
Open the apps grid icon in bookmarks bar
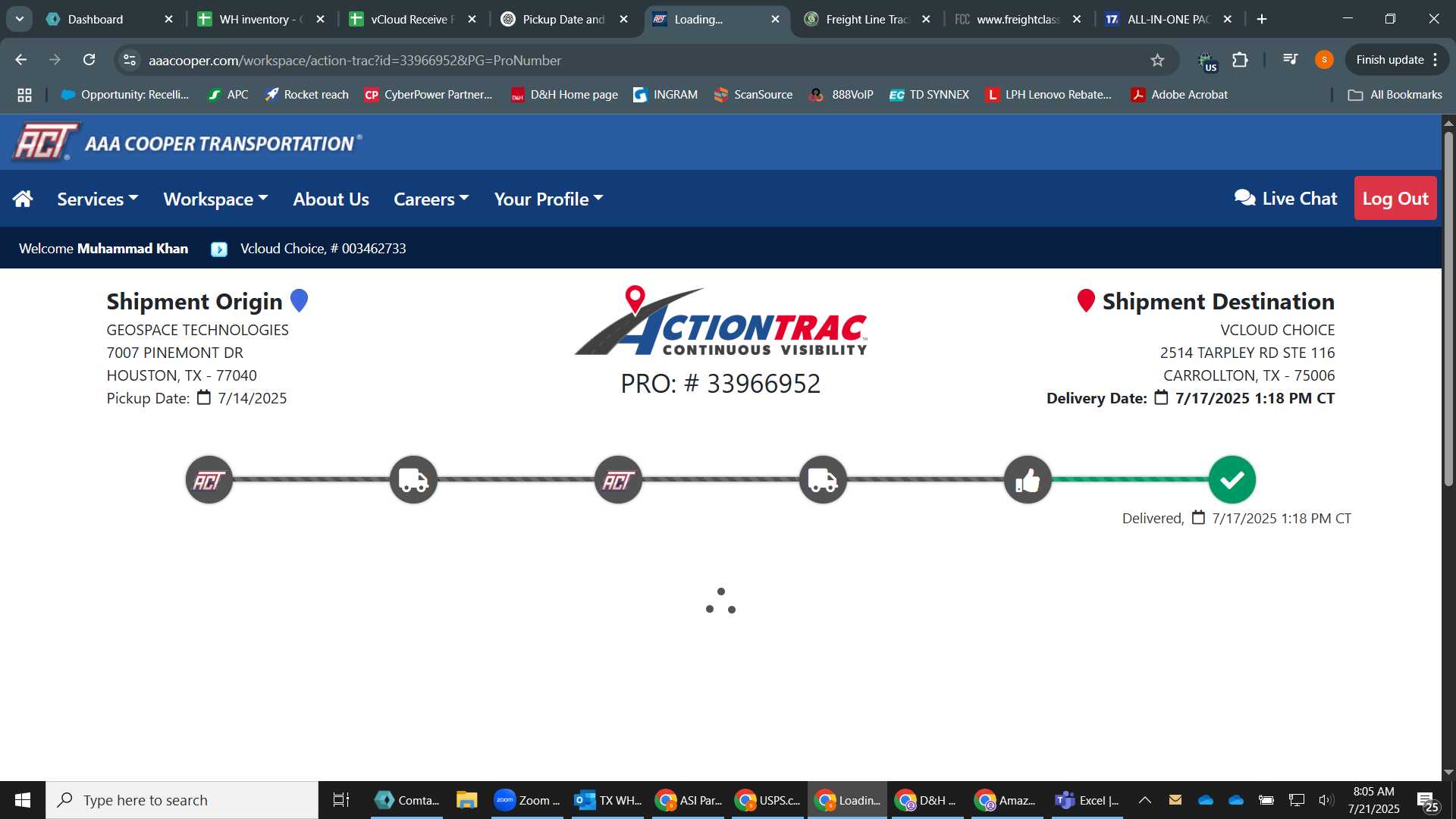point(24,95)
